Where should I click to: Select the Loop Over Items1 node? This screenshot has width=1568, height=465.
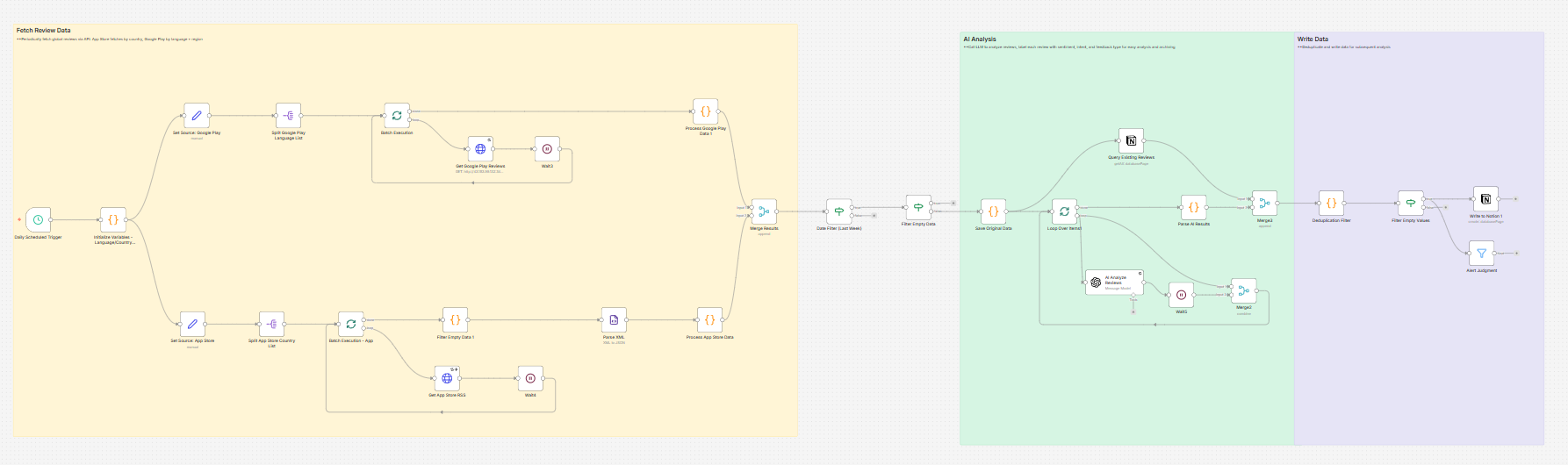(1064, 211)
